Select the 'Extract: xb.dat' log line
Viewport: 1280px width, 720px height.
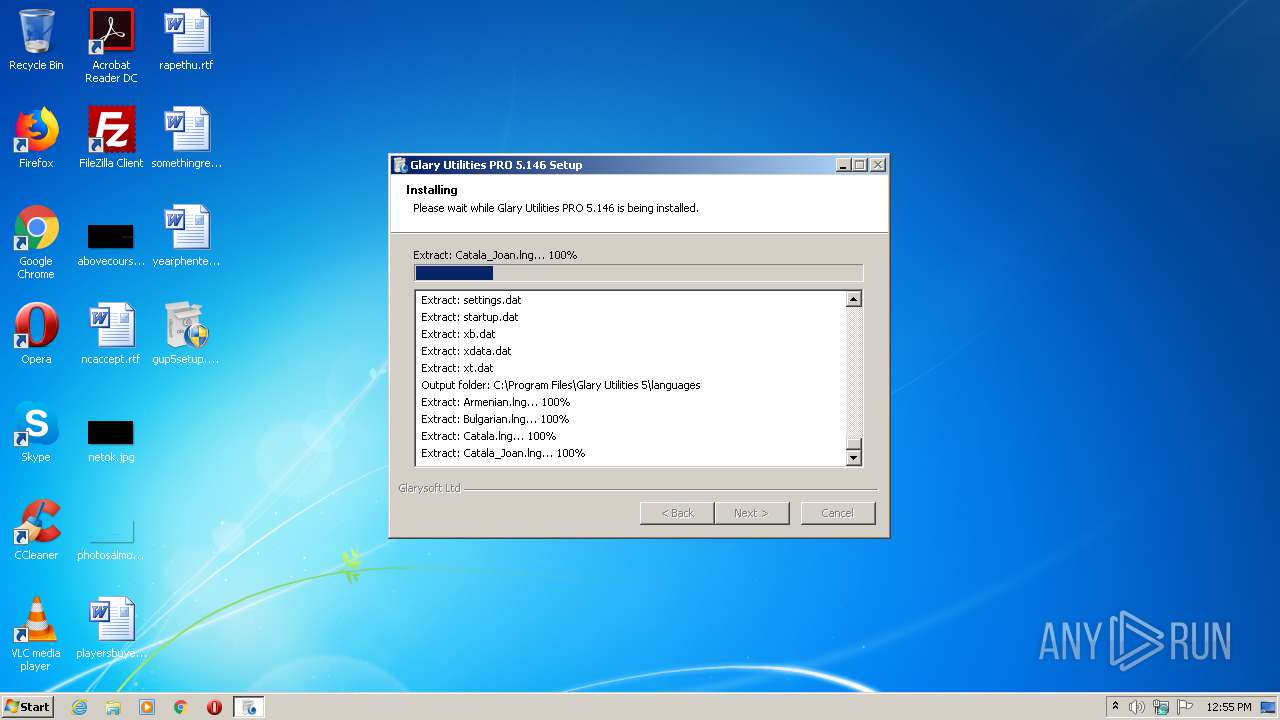[458, 334]
